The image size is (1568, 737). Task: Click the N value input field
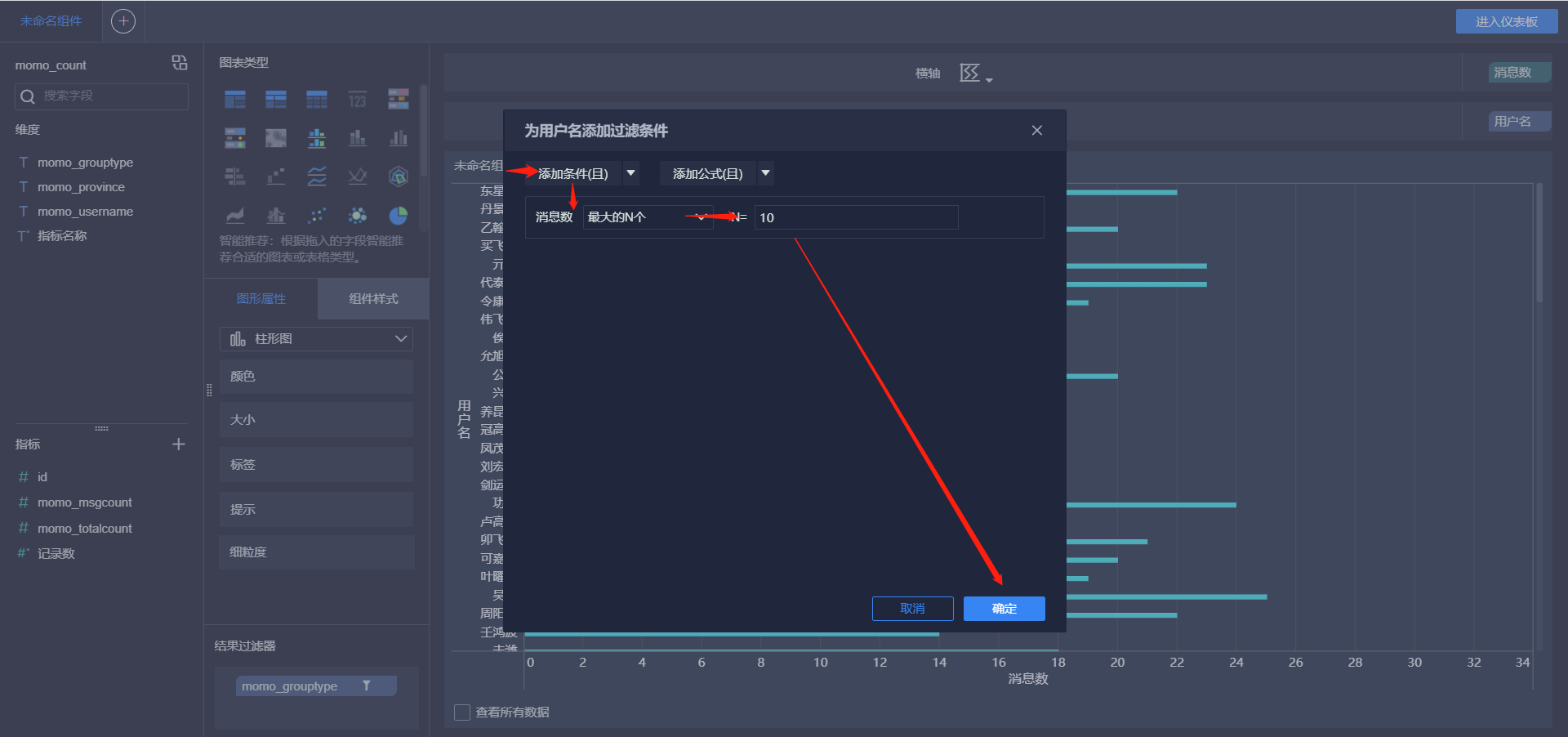(x=856, y=217)
